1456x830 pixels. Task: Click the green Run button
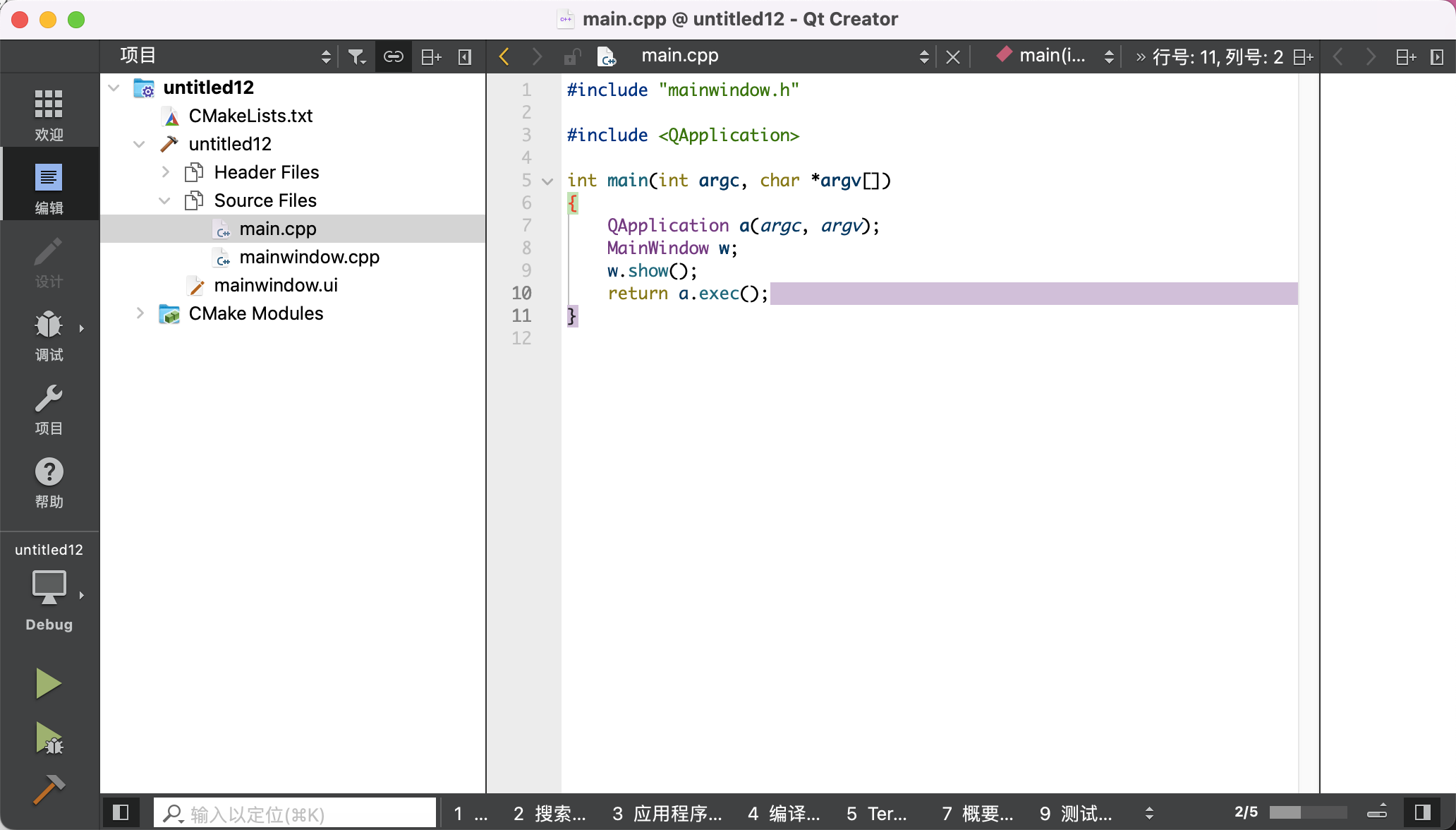pos(48,683)
